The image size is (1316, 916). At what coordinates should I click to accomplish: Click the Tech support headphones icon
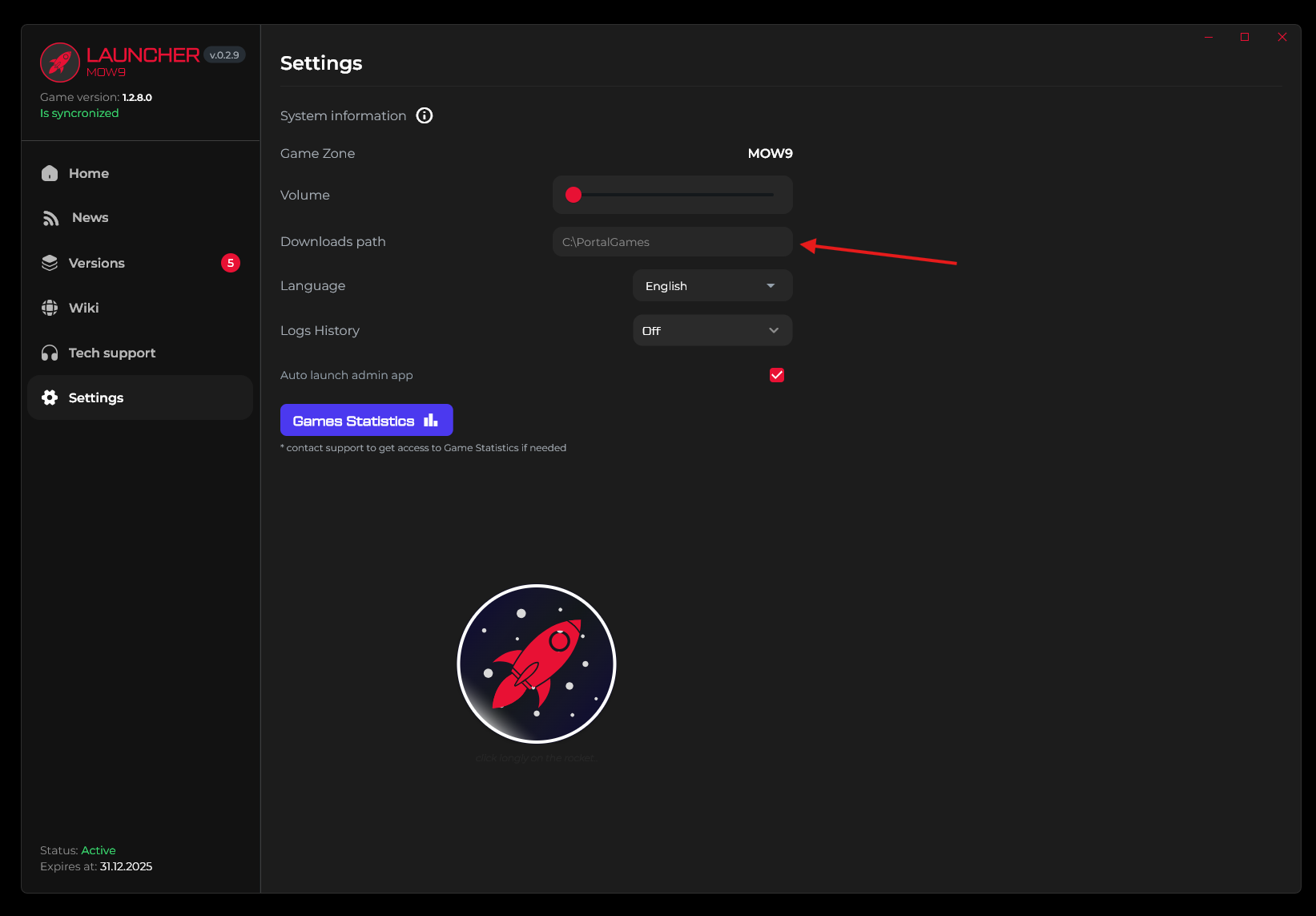[x=50, y=353]
